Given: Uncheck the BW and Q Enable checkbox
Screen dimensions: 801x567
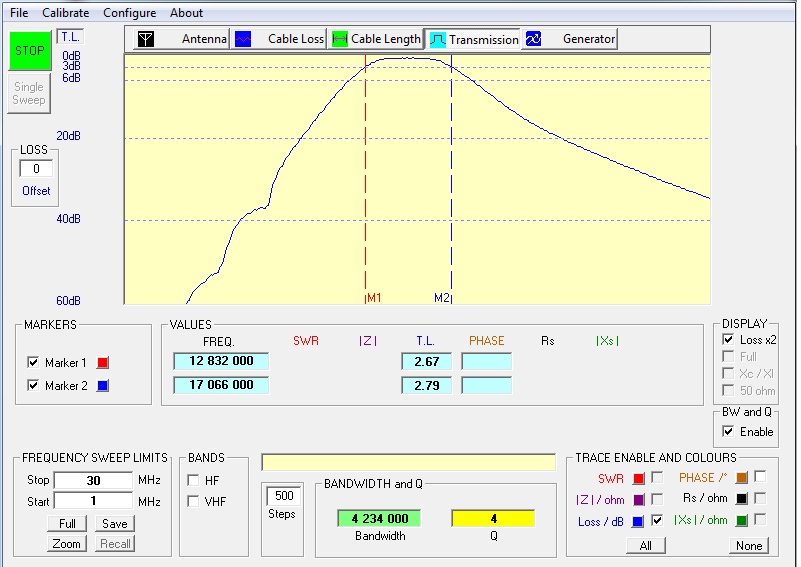Looking at the screenshot, I should [x=728, y=432].
